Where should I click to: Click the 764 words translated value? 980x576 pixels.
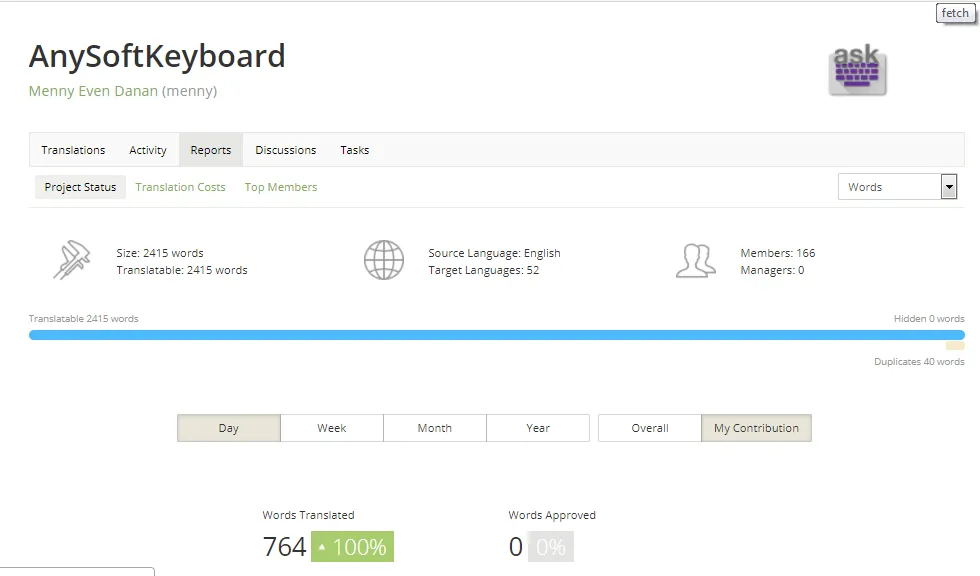point(284,547)
